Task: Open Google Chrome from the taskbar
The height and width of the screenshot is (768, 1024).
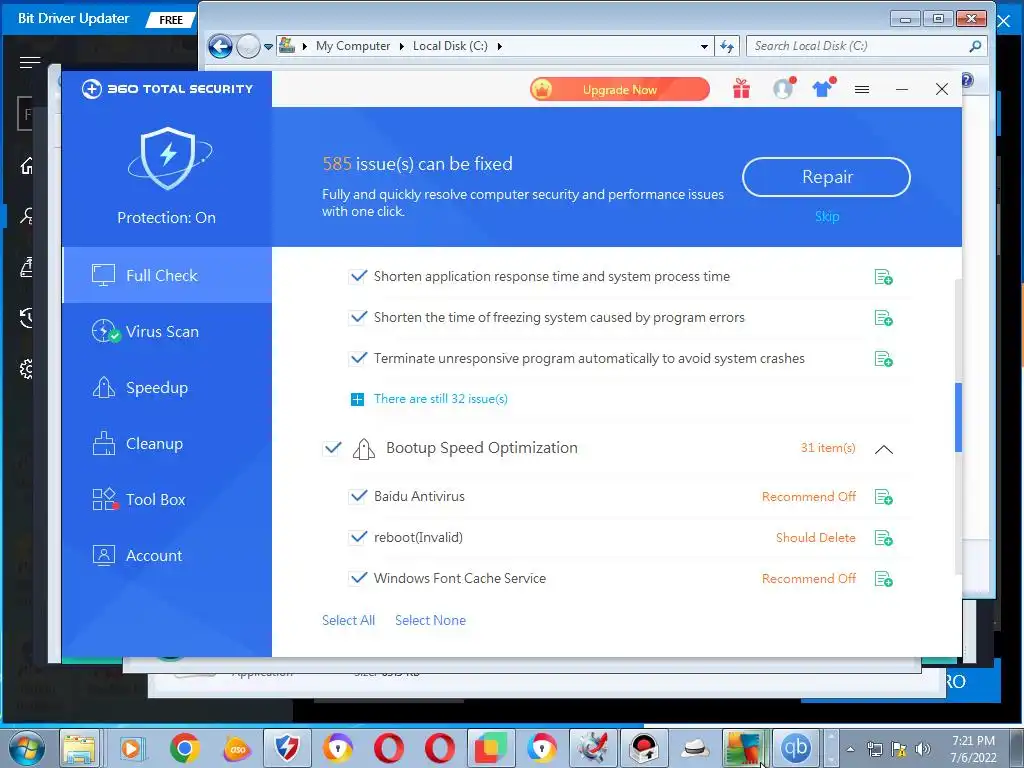Action: [x=185, y=748]
